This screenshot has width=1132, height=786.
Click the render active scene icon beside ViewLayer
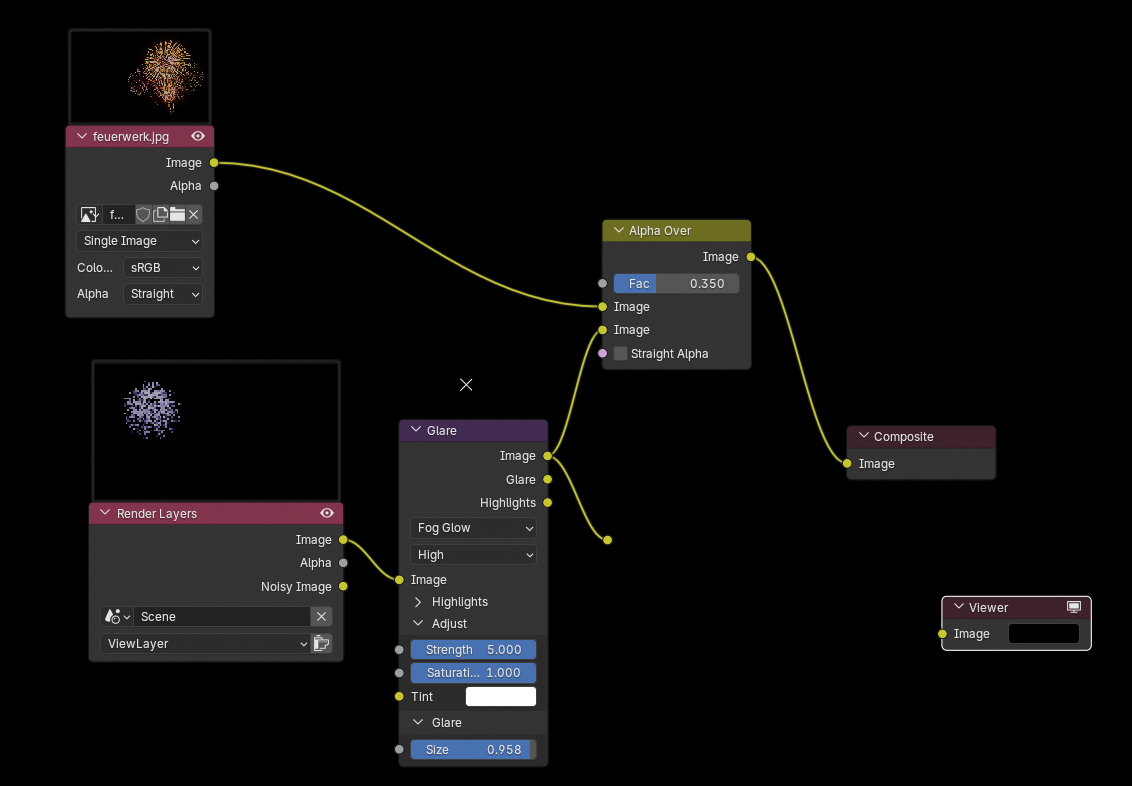click(321, 644)
